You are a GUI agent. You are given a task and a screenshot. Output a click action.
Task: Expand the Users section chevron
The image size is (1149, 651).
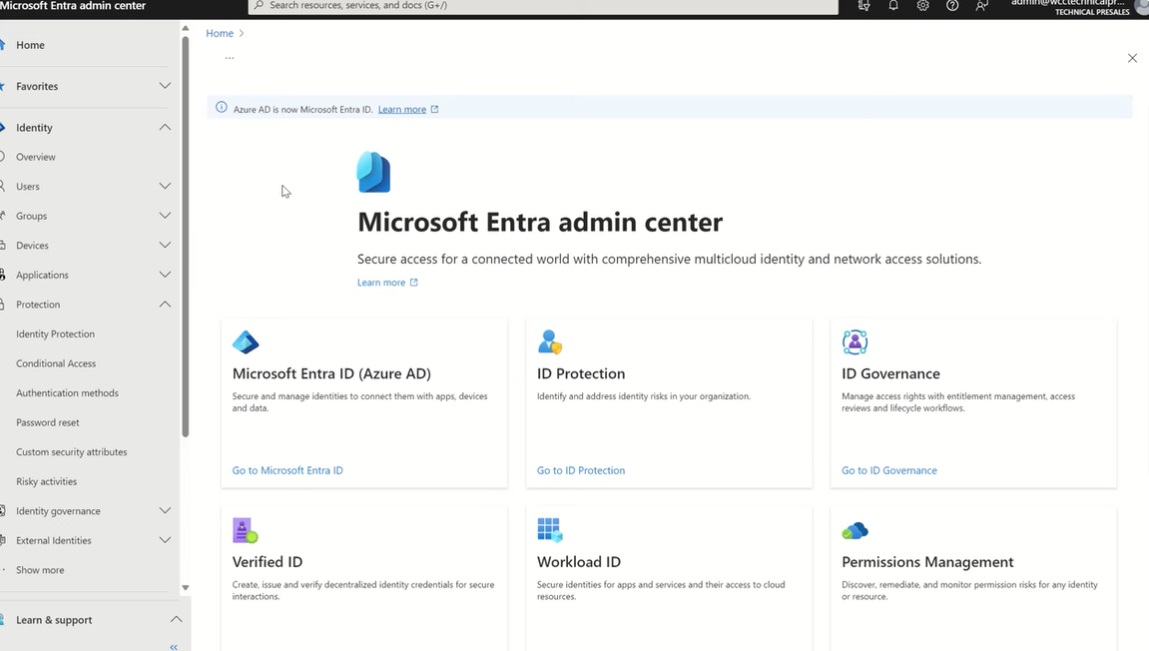coord(165,186)
